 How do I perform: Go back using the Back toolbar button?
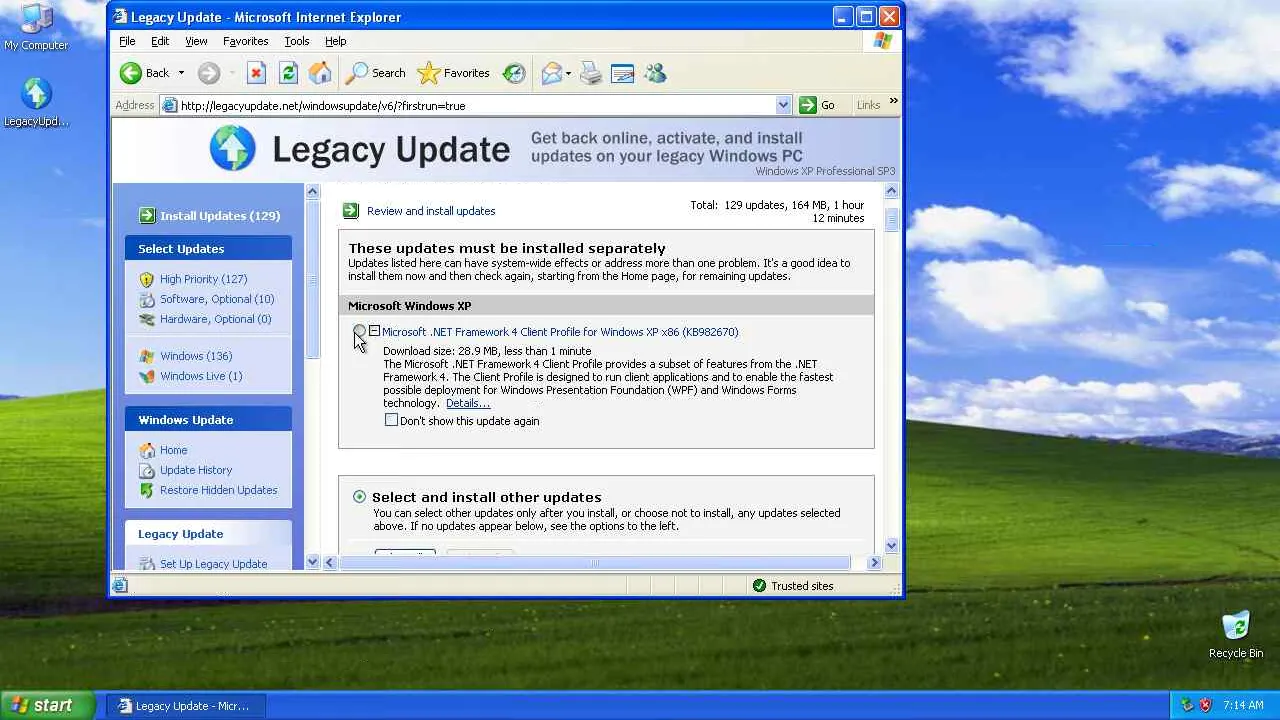coord(145,73)
